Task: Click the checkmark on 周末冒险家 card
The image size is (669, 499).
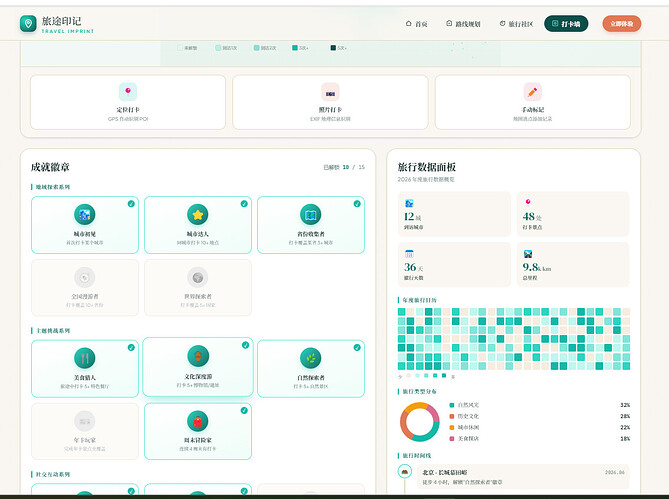Action: point(244,410)
